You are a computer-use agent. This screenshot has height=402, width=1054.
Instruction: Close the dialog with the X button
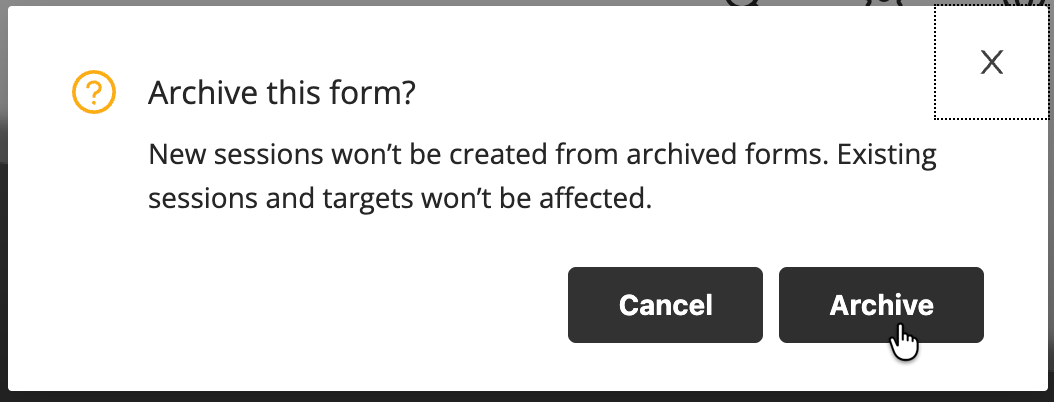tap(991, 63)
